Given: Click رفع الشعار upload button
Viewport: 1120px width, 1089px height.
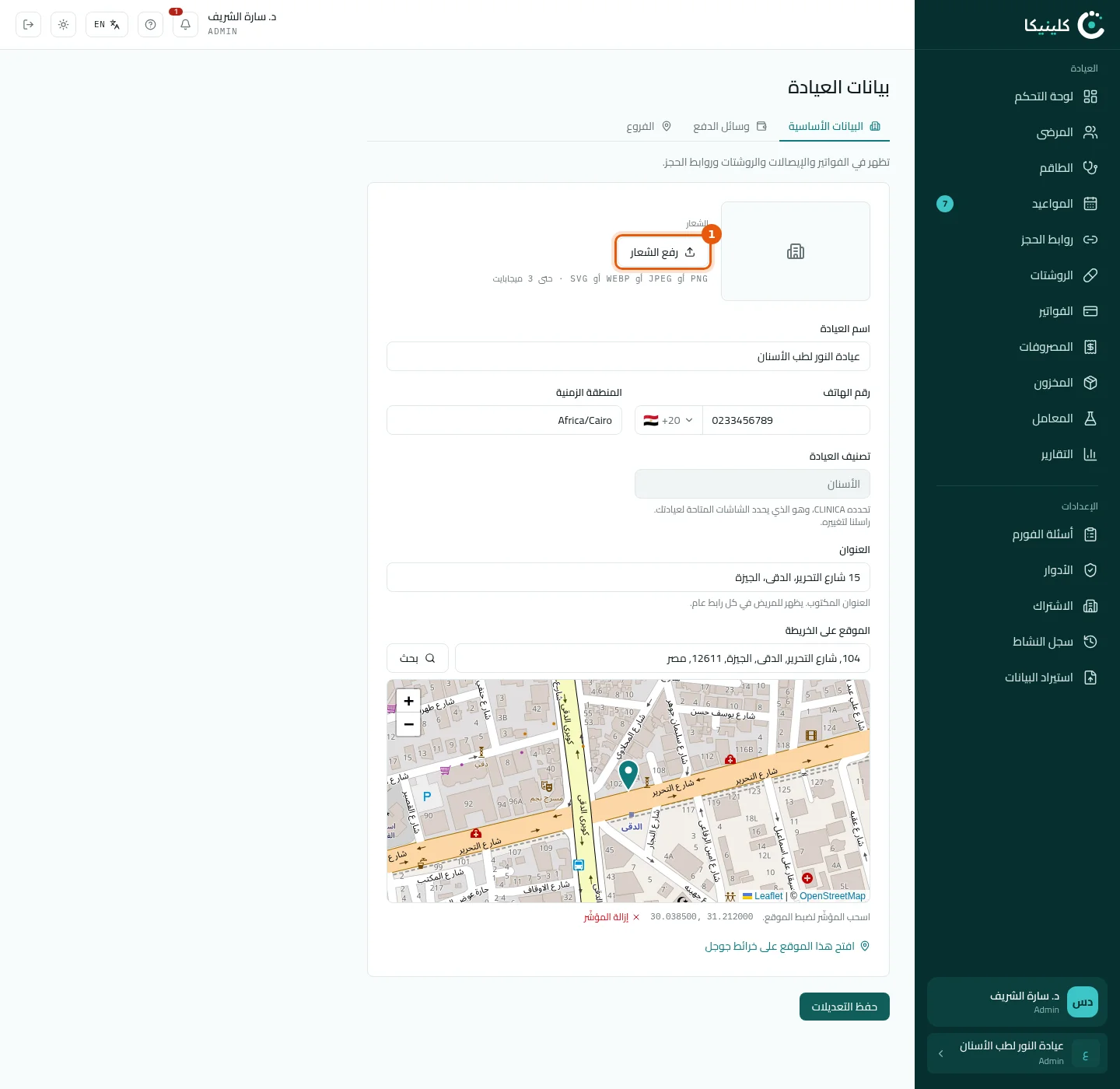Looking at the screenshot, I should tap(663, 252).
